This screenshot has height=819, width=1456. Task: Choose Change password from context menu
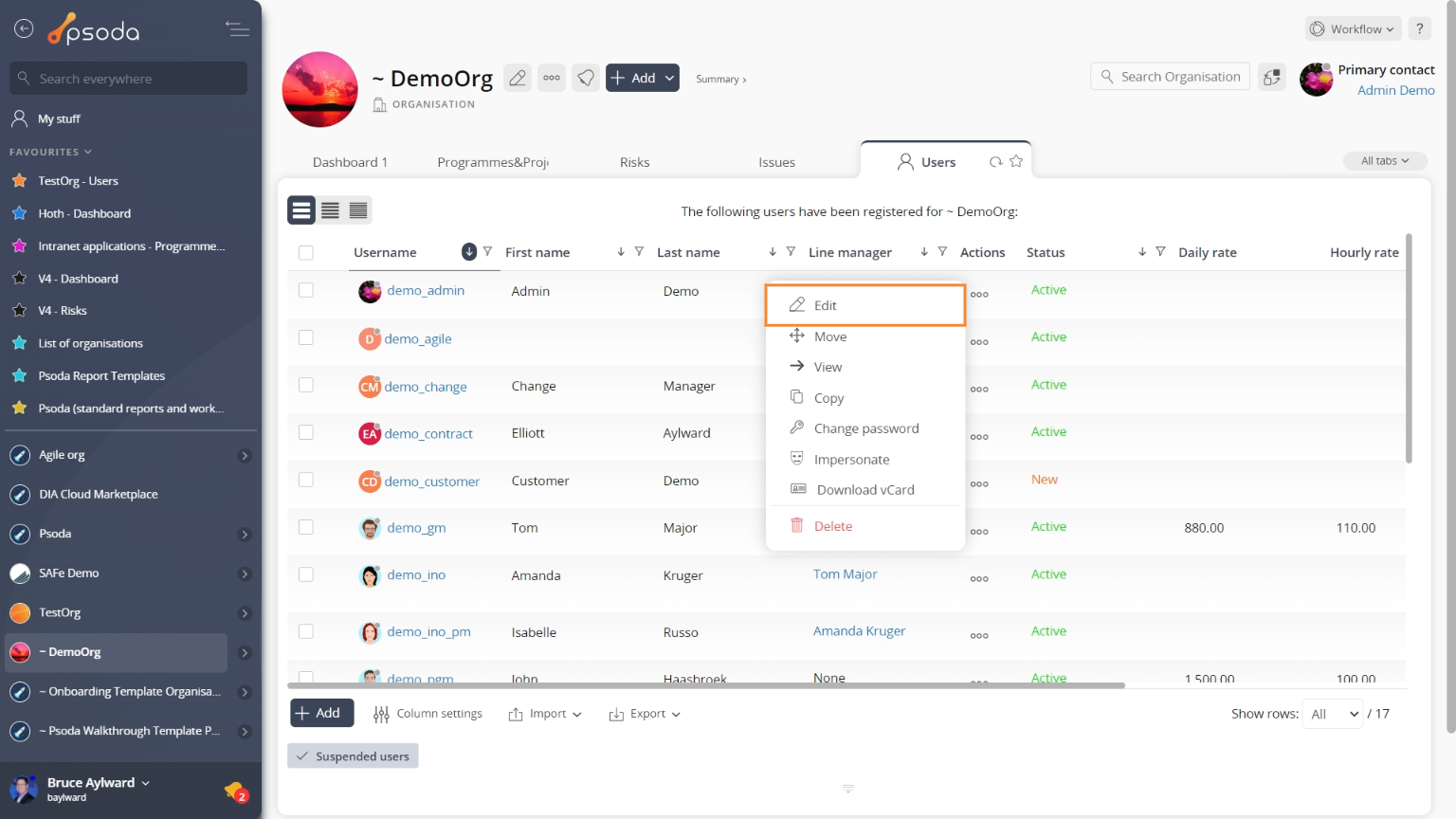pos(865,428)
